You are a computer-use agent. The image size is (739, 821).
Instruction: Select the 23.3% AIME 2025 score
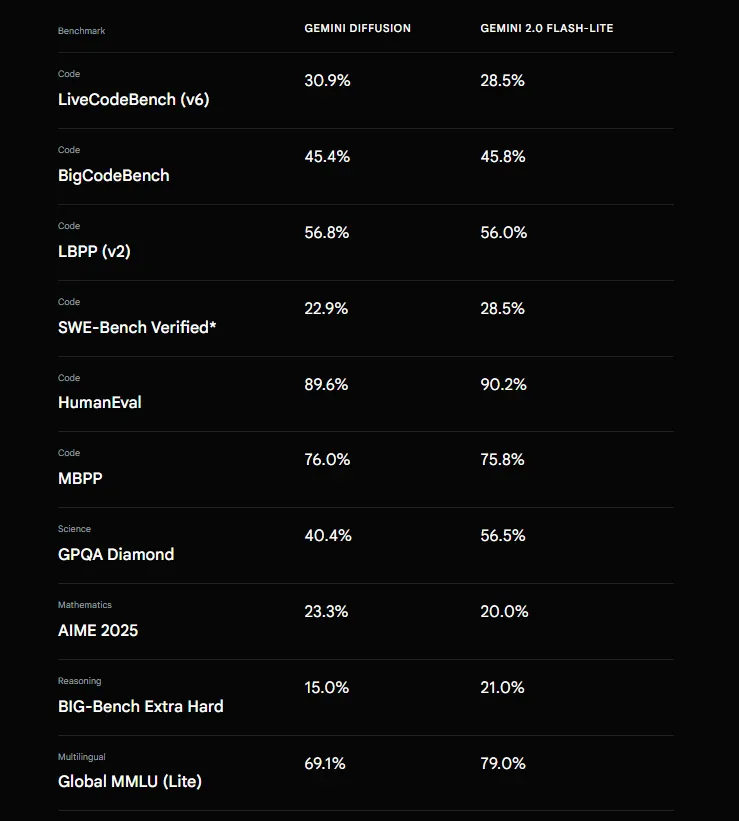[326, 612]
